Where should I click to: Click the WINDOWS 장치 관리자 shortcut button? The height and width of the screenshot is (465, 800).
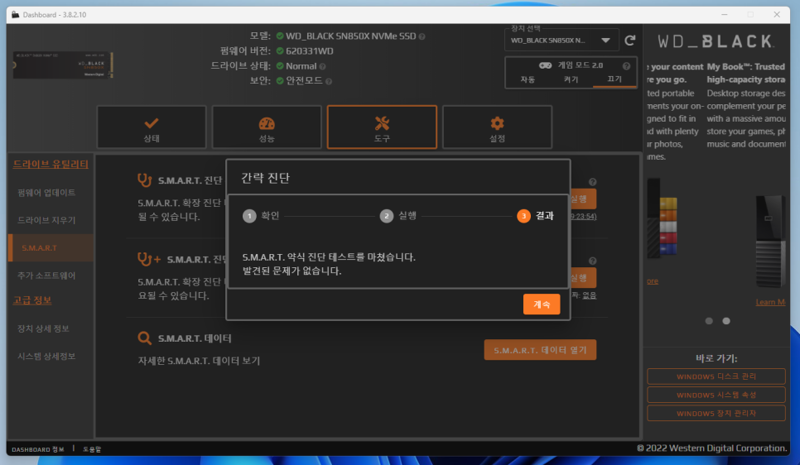click(x=716, y=413)
